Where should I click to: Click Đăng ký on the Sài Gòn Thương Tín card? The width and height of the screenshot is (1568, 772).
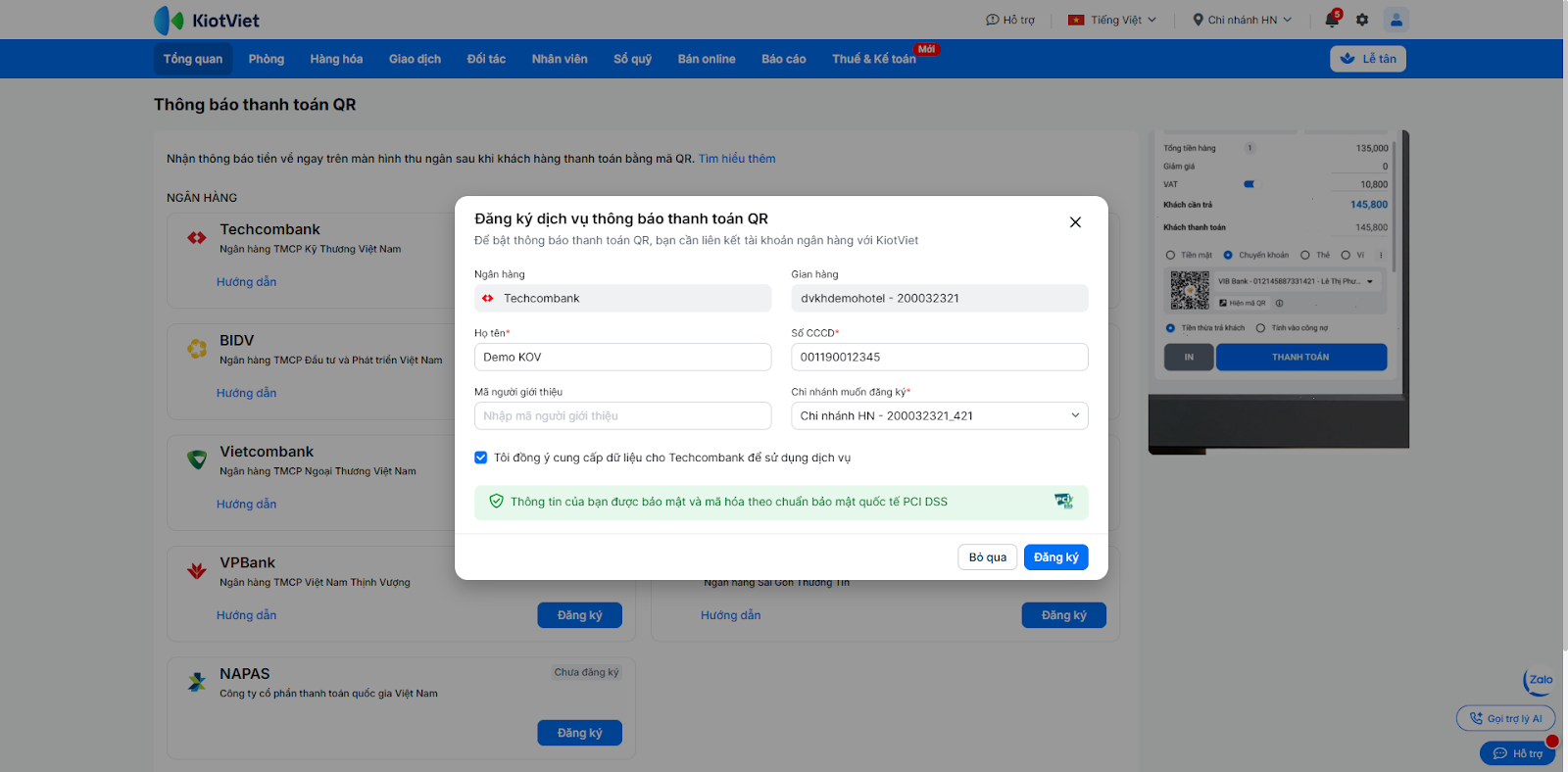(1064, 615)
